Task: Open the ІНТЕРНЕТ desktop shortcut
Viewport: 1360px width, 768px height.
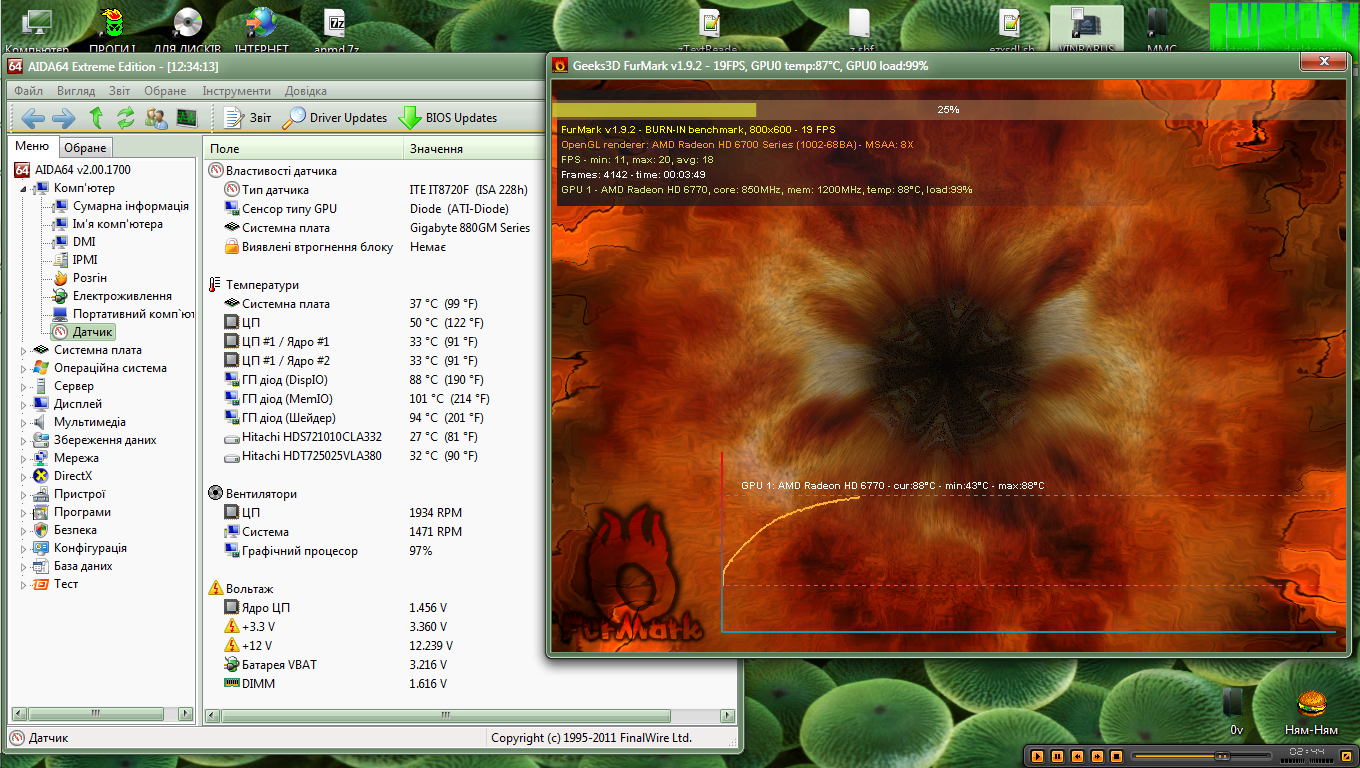Action: click(x=261, y=29)
